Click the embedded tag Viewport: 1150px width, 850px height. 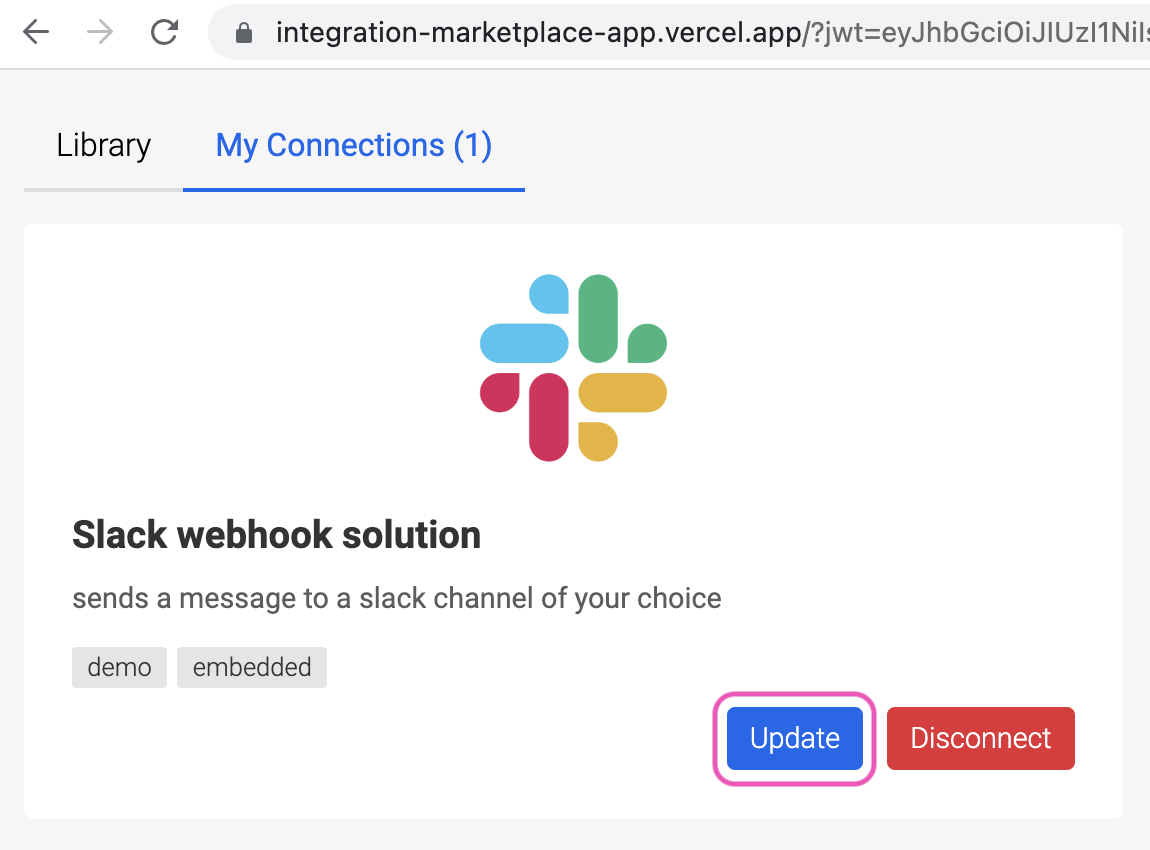point(251,667)
